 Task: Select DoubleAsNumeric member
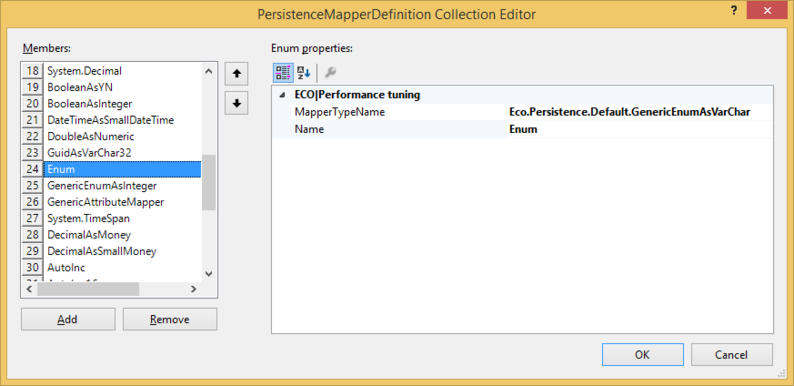122,136
